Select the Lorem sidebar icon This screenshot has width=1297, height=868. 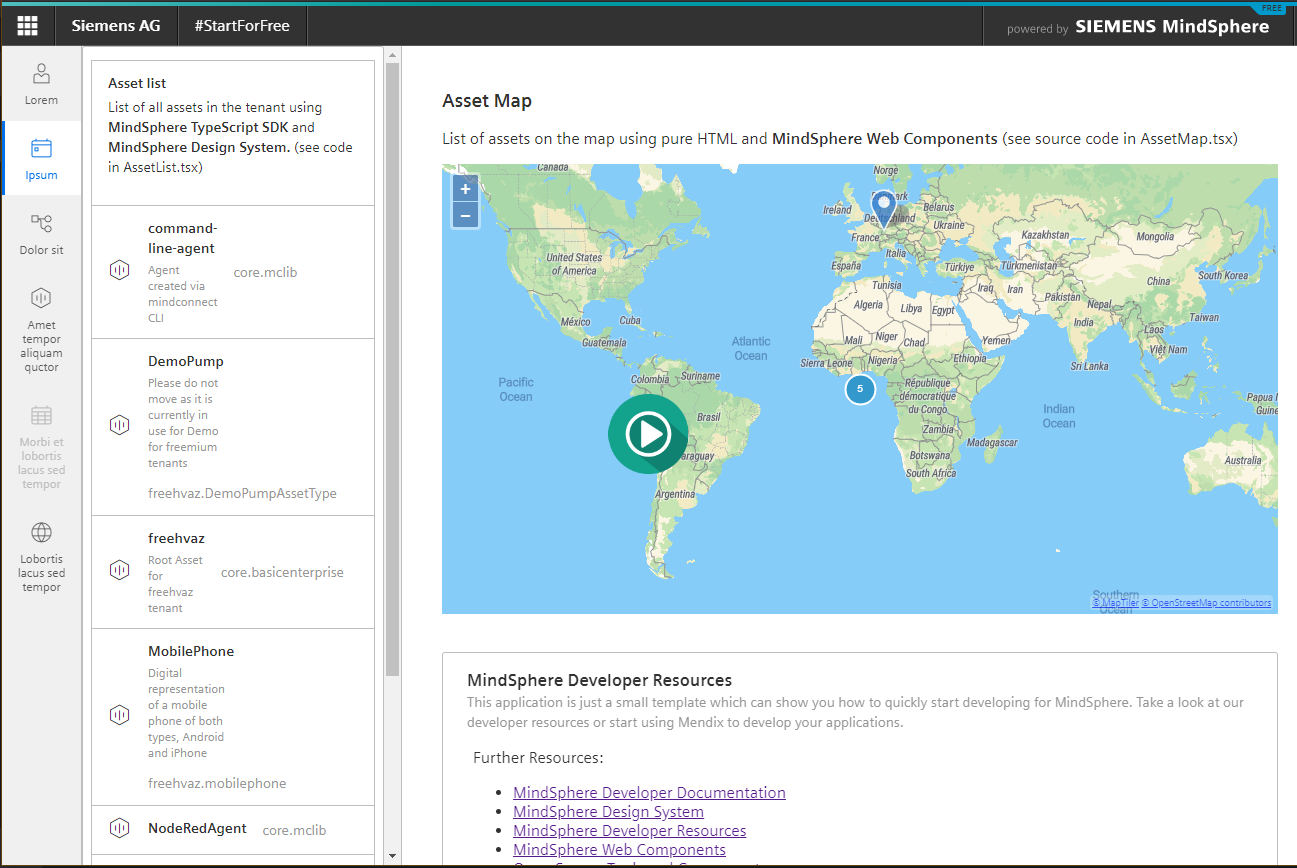(x=41, y=74)
